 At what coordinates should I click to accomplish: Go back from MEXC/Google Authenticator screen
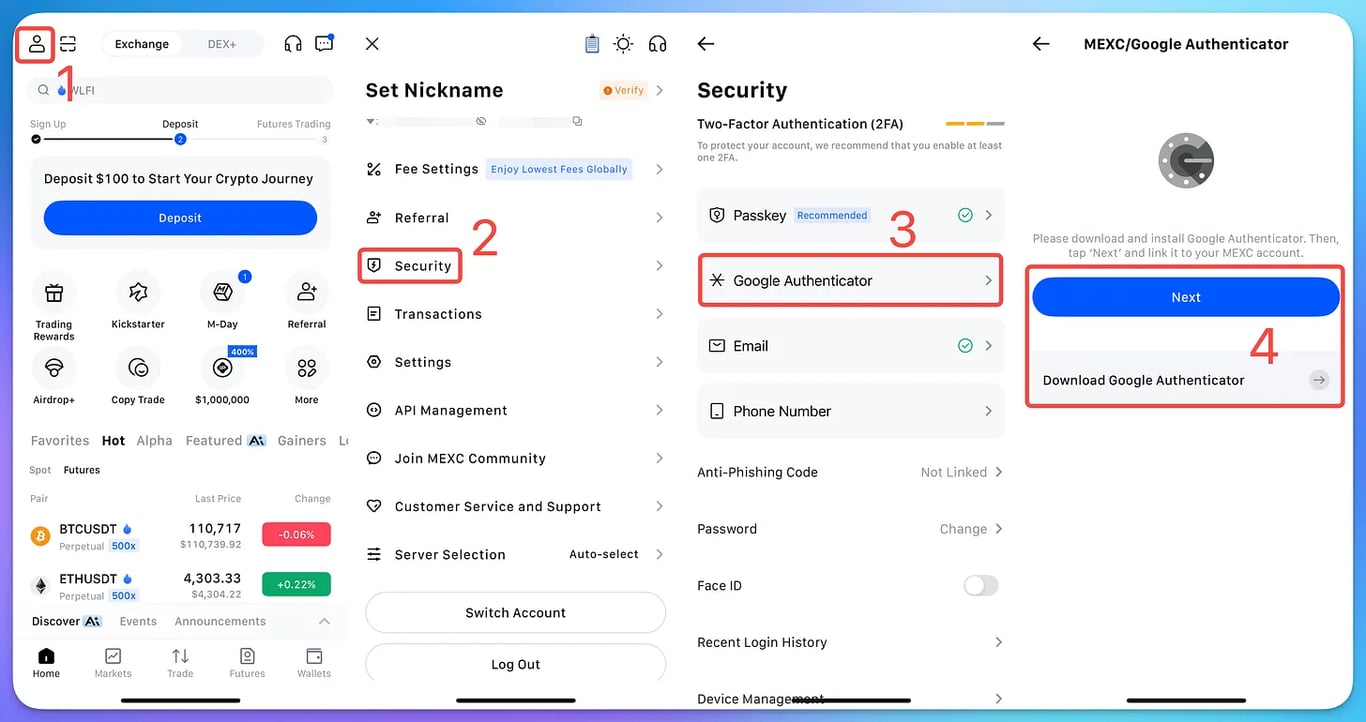(1041, 44)
